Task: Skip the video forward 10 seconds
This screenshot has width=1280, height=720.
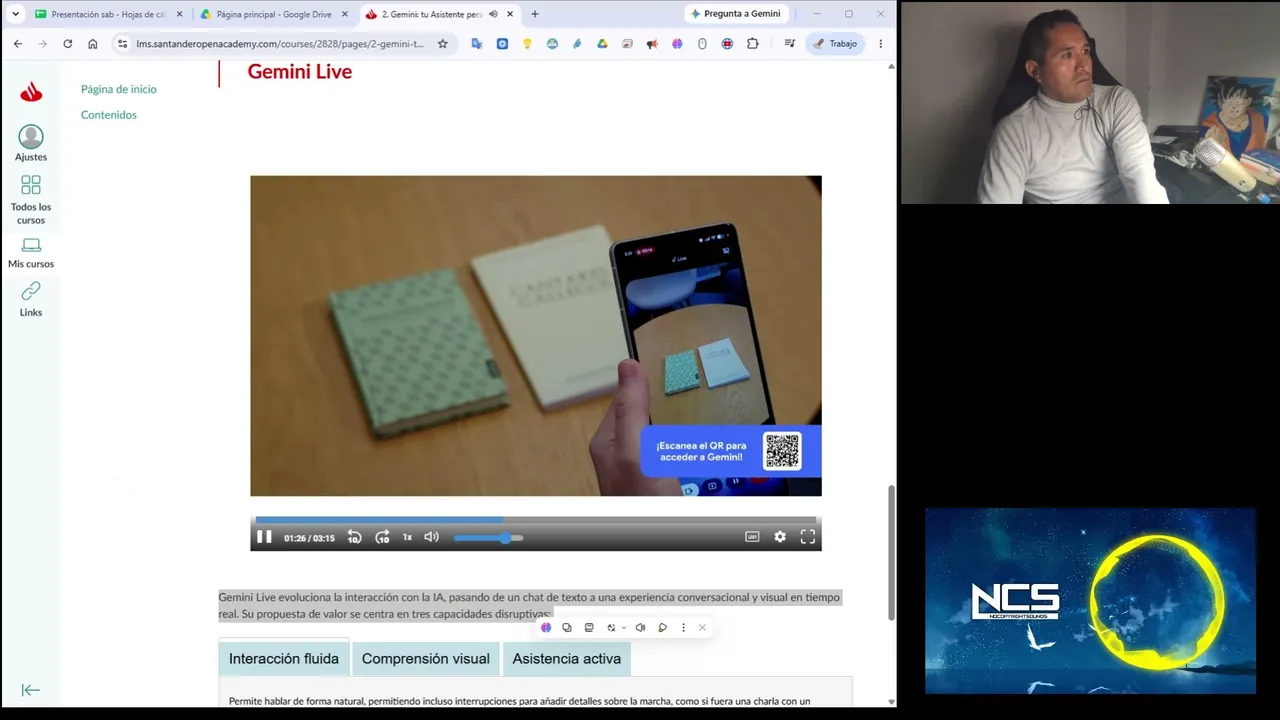Action: click(382, 537)
